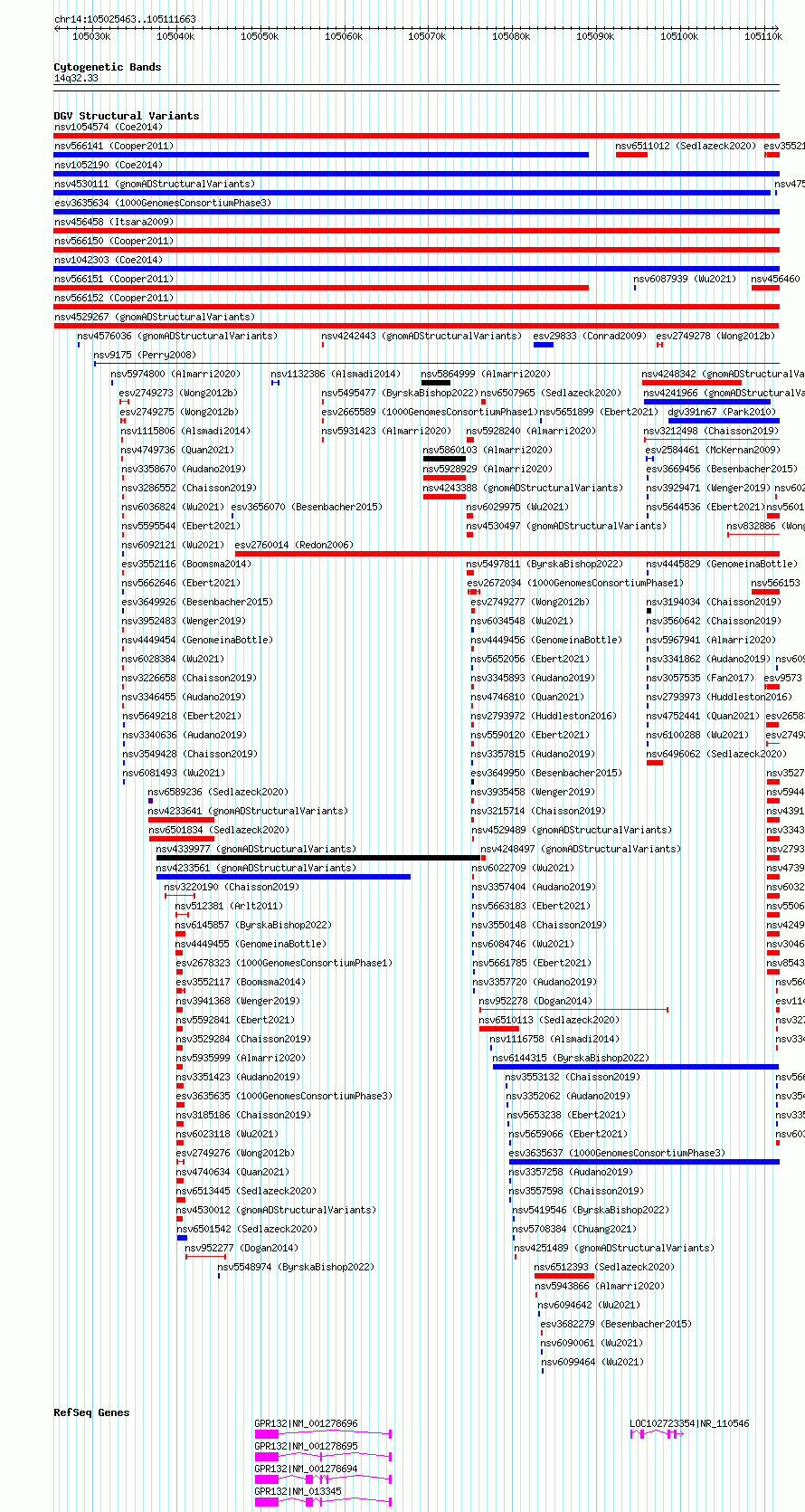Click the nsv566141 (Cooper2011) blue bar
This screenshot has width=805, height=1512.
(321, 155)
